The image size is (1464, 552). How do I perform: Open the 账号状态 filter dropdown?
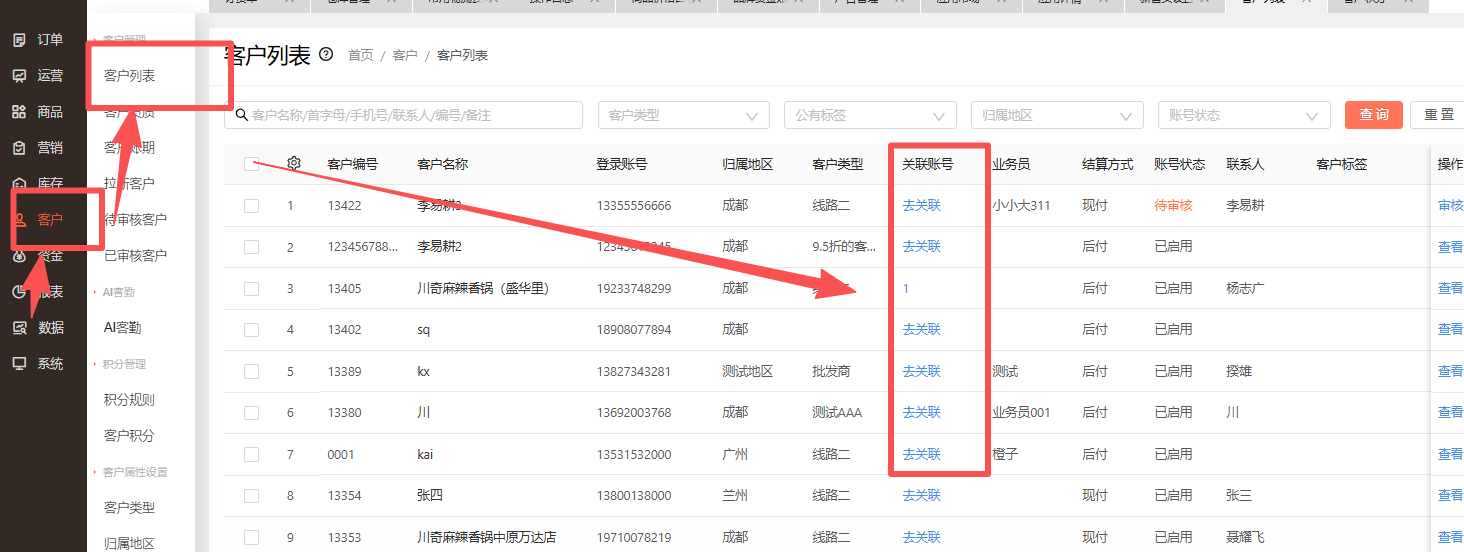1244,115
